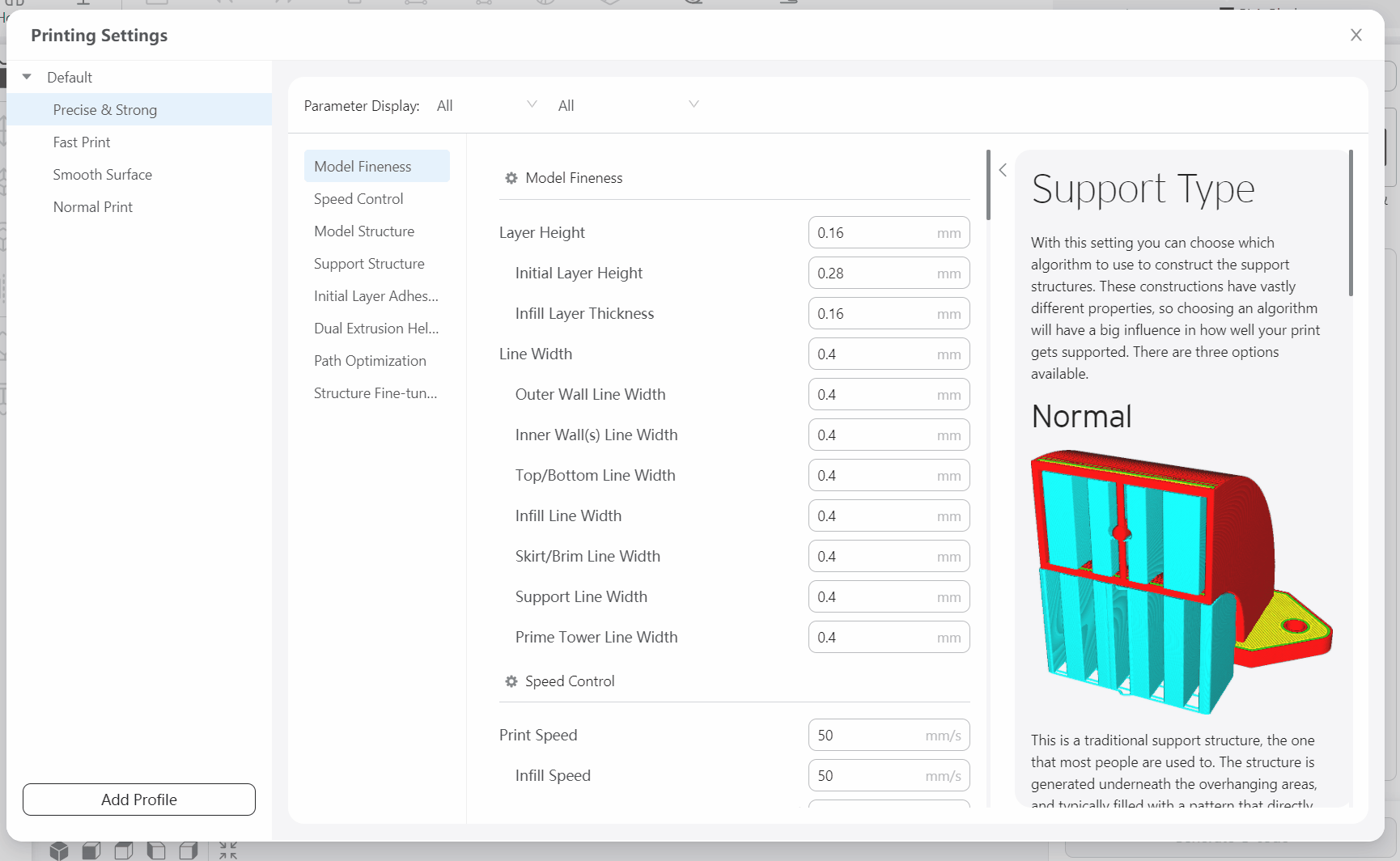Image resolution: width=1400 pixels, height=861 pixels.
Task: Switch to right view cube icon
Action: (x=189, y=850)
